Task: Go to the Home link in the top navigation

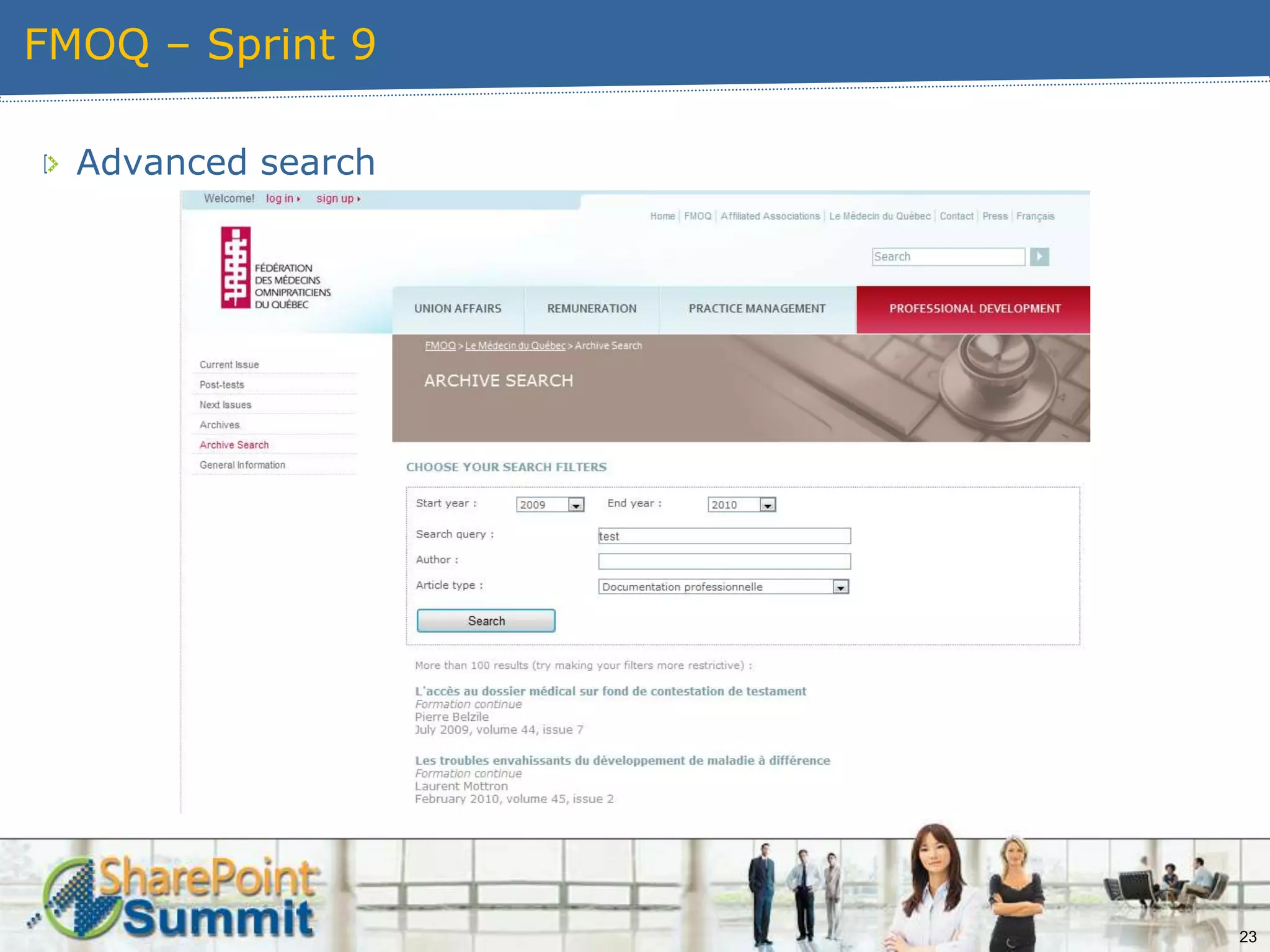Action: (662, 216)
